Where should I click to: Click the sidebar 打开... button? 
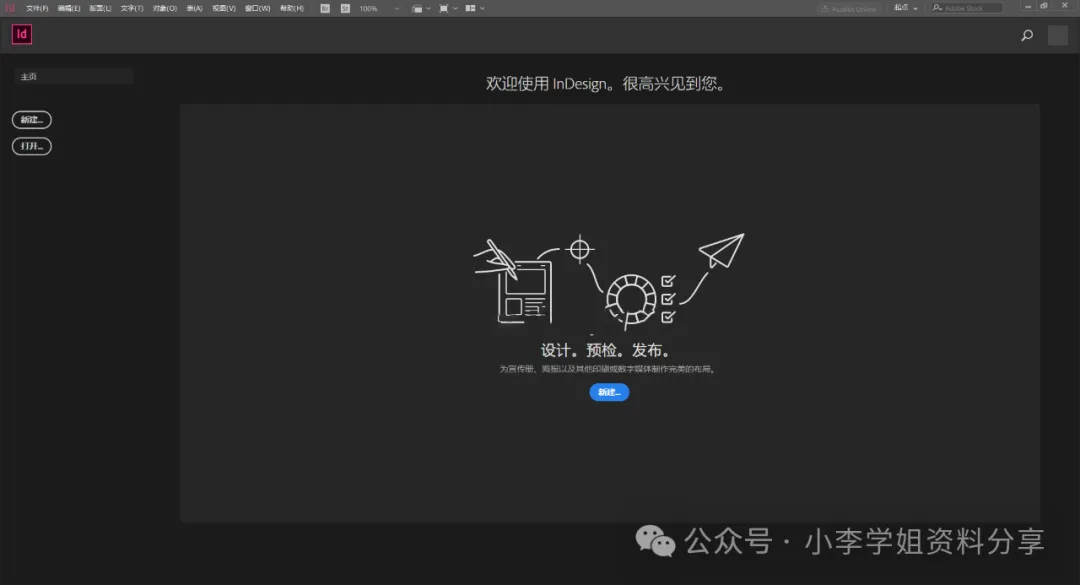[x=32, y=146]
